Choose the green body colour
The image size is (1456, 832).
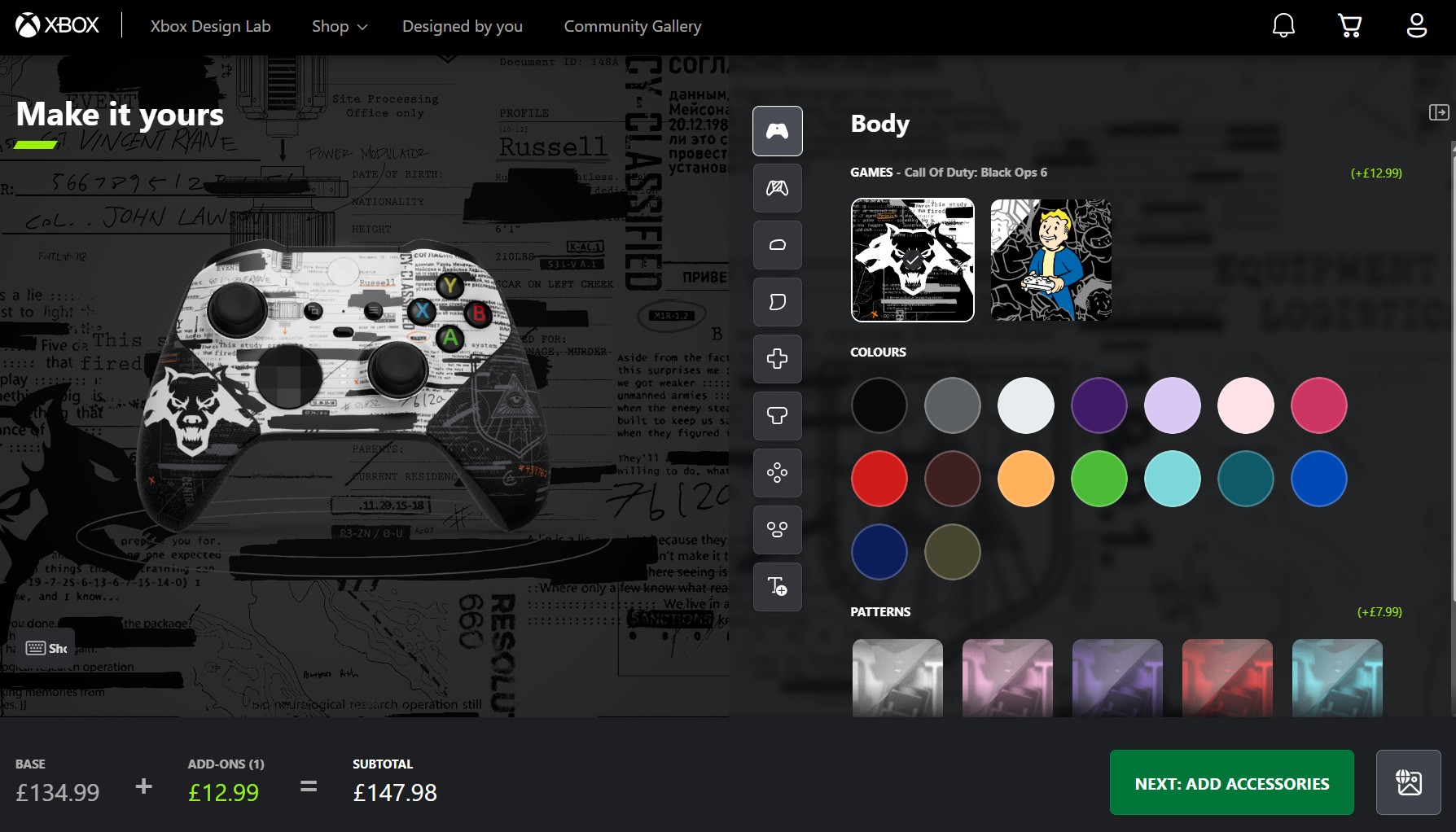pos(1099,479)
